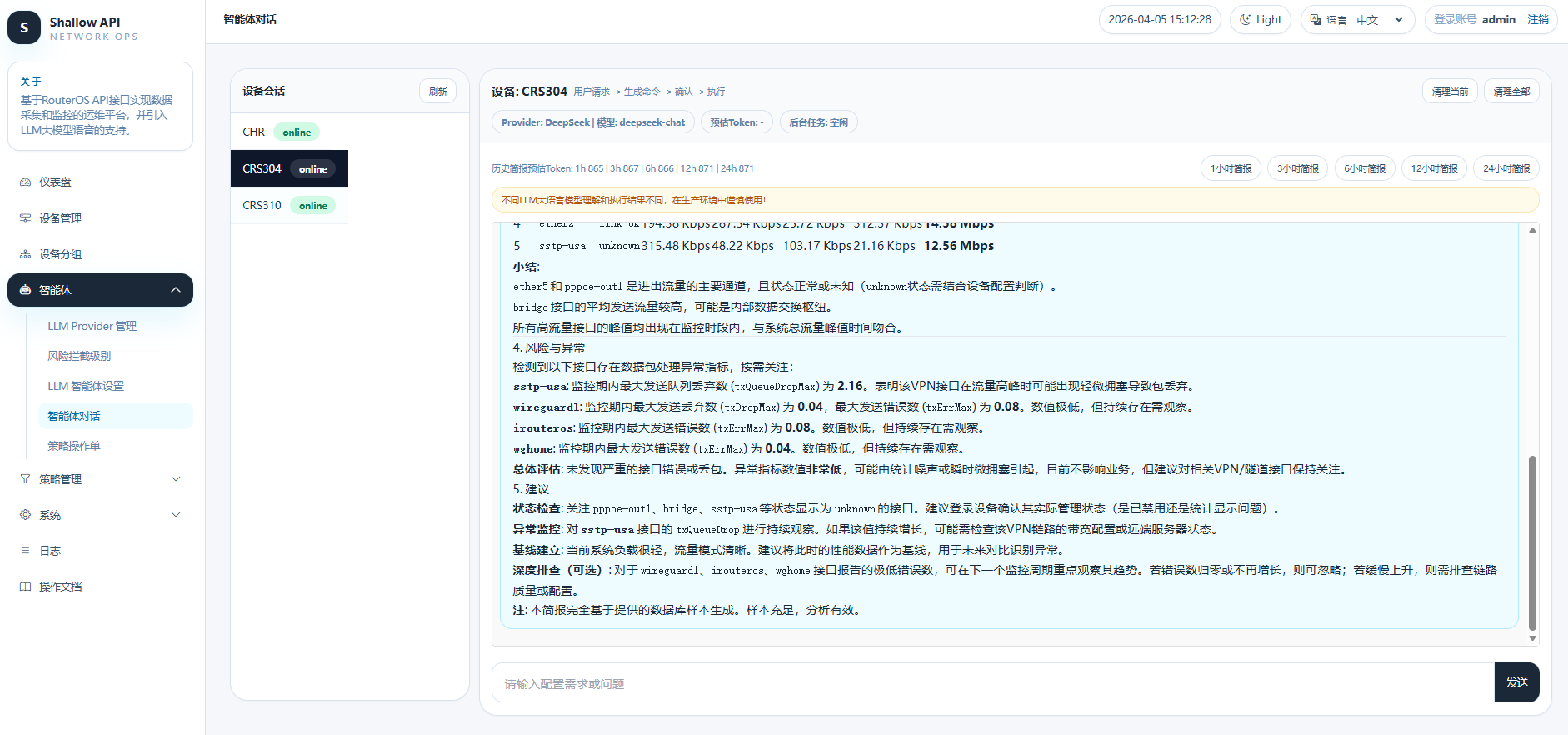Click the dashboard icon beside 仪表盘
This screenshot has height=735, width=1568.
click(25, 182)
